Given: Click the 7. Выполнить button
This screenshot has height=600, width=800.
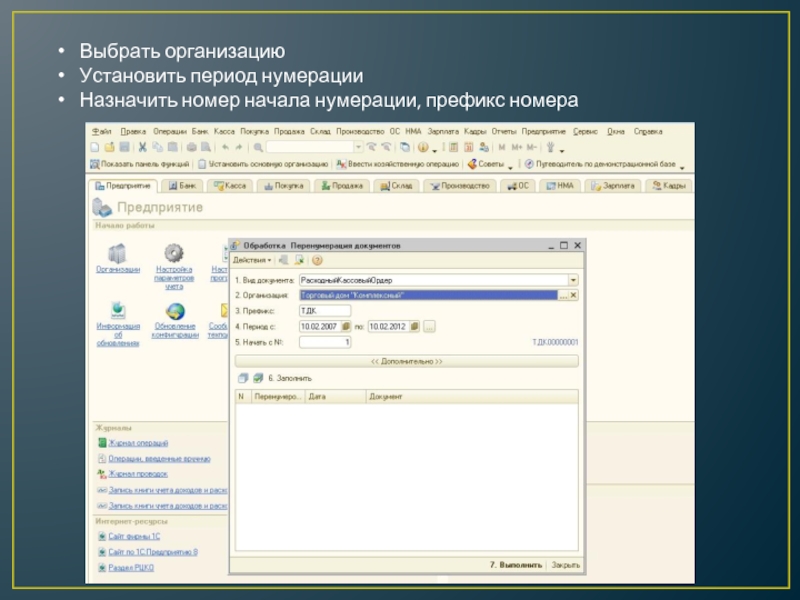Looking at the screenshot, I should click(516, 565).
